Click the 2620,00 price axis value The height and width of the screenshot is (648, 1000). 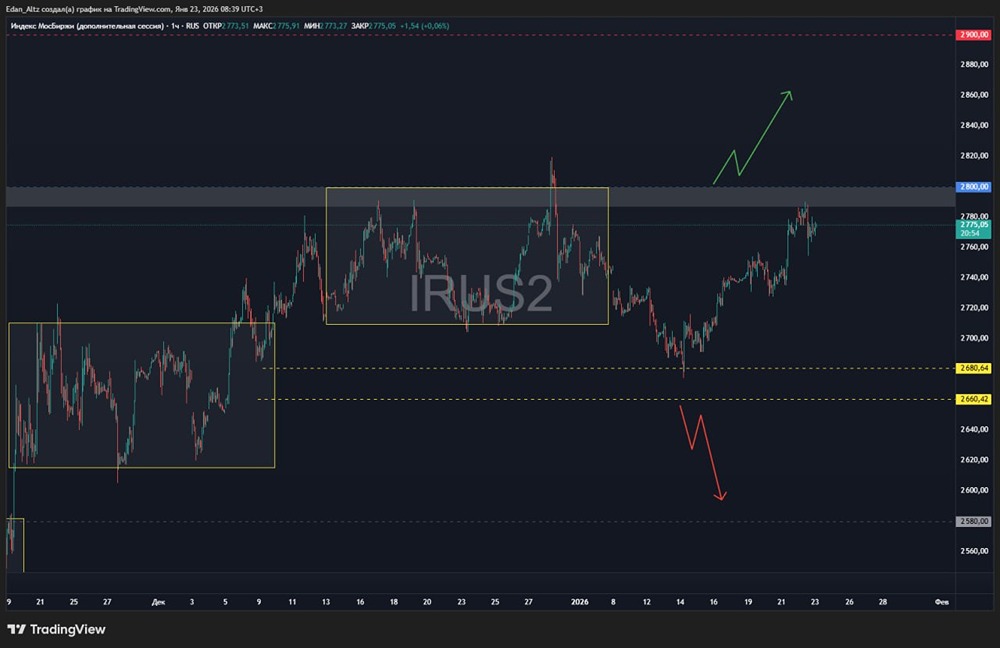(x=974, y=460)
